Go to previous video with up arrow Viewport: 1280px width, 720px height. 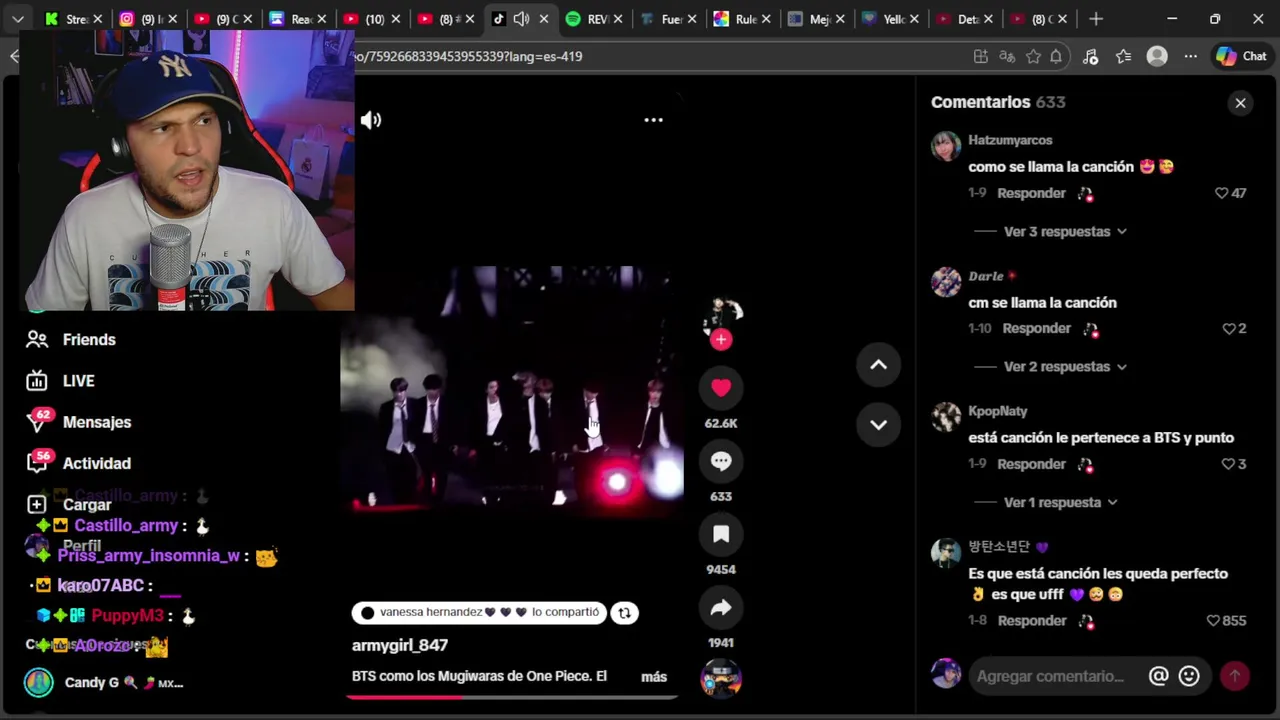click(878, 365)
